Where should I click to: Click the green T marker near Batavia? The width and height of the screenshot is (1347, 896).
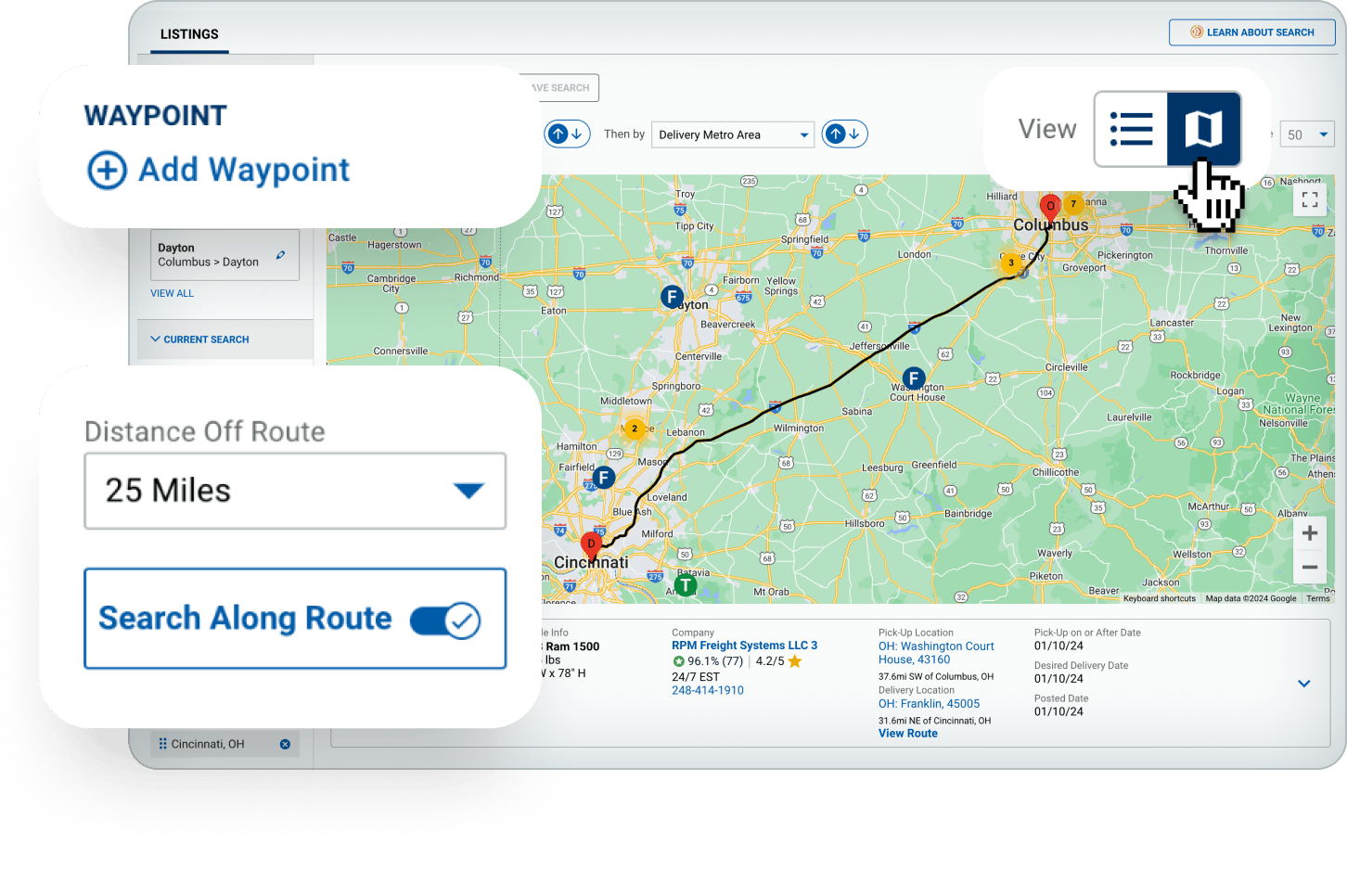tap(686, 585)
